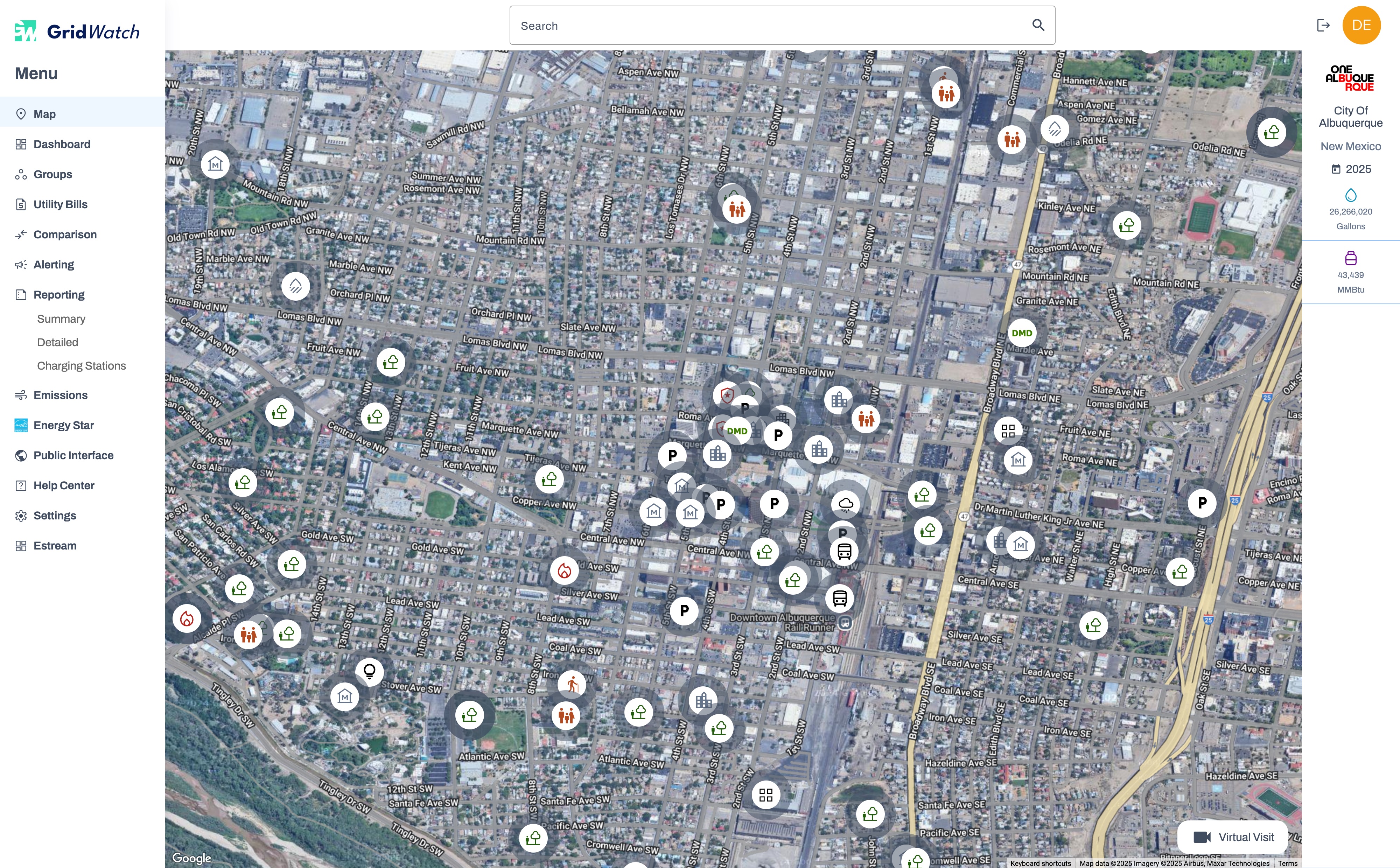The width and height of the screenshot is (1400, 868).
Task: Click the office building marker near Coal Ave SW
Action: point(703,700)
